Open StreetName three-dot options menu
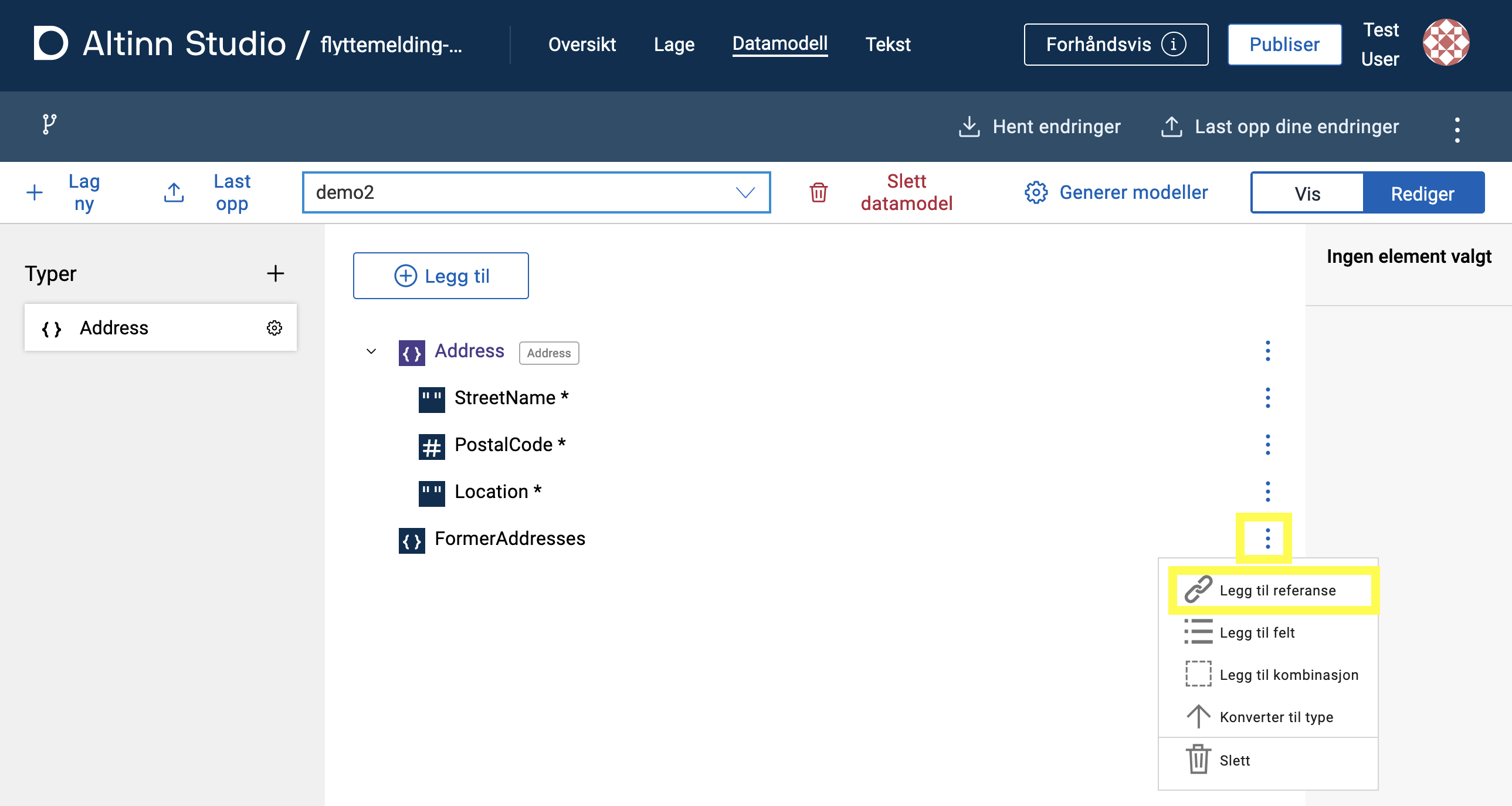The width and height of the screenshot is (1512, 806). click(1267, 398)
